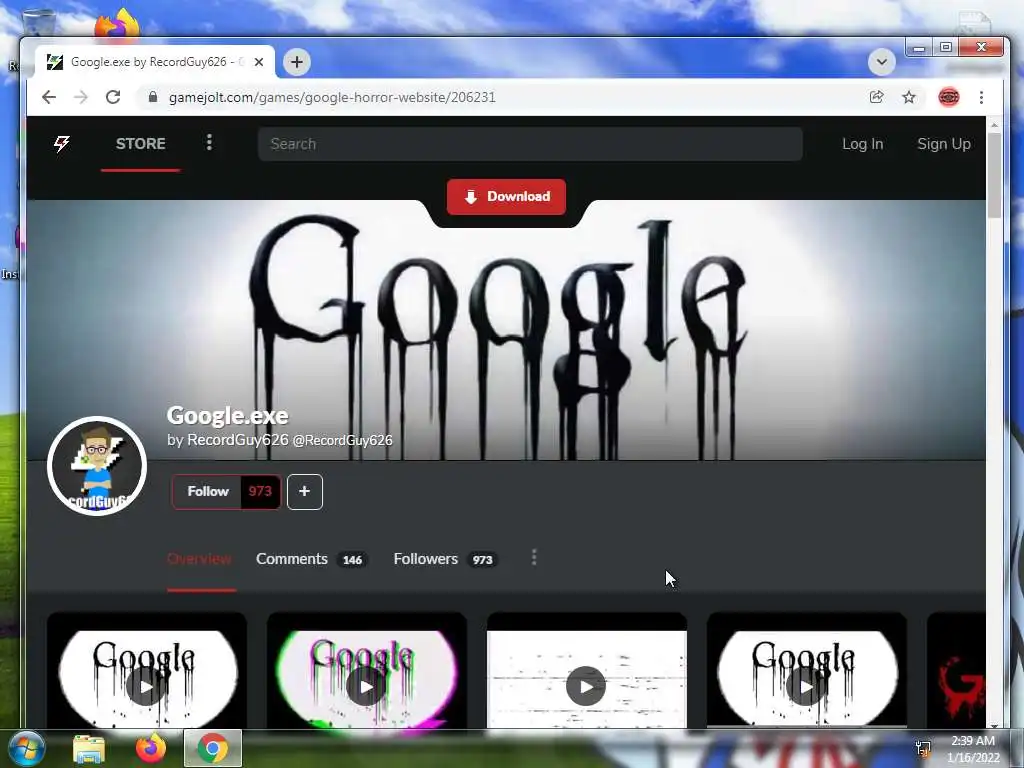
Task: Open the three-dot menu beside STORE
Action: point(209,142)
